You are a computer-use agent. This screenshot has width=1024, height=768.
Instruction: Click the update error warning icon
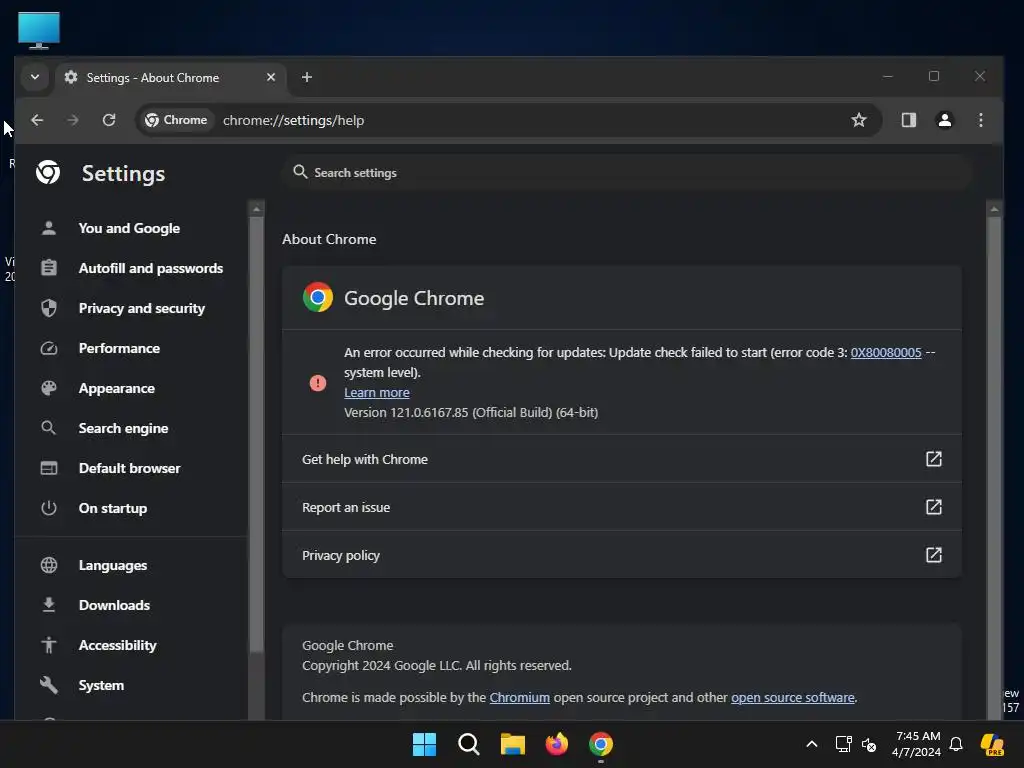(317, 383)
